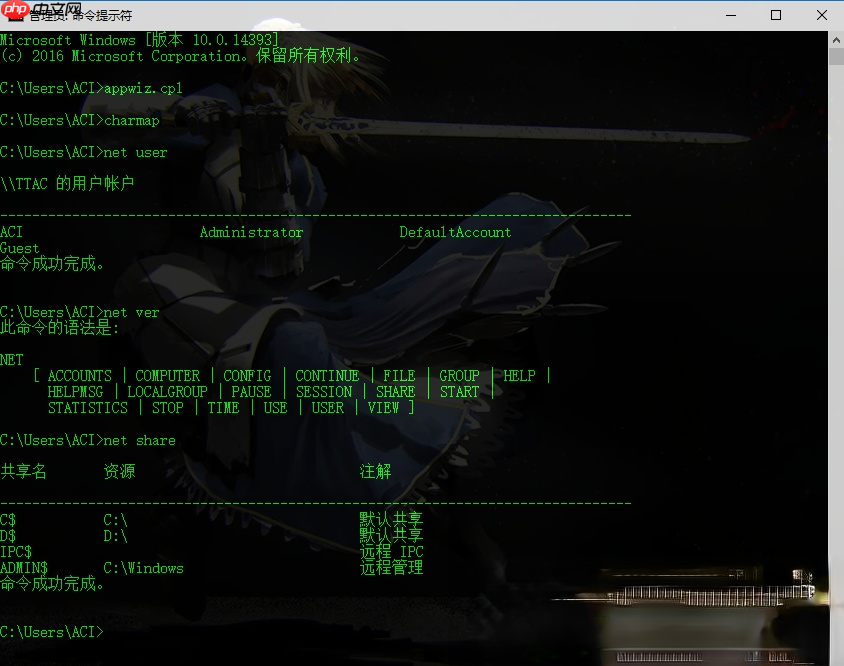844x666 pixels.
Task: Click the 'Administrator' account name
Action: [251, 232]
